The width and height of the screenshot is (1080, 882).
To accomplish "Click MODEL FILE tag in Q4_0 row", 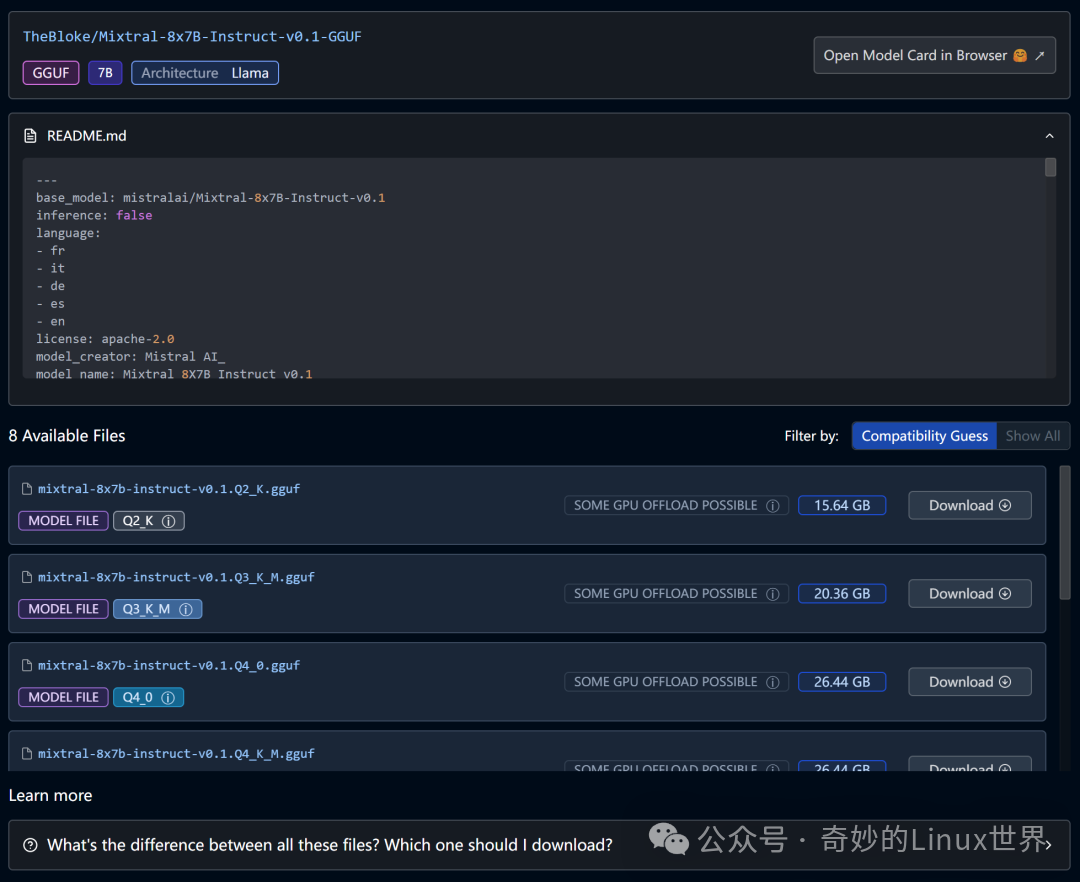I will (x=63, y=697).
